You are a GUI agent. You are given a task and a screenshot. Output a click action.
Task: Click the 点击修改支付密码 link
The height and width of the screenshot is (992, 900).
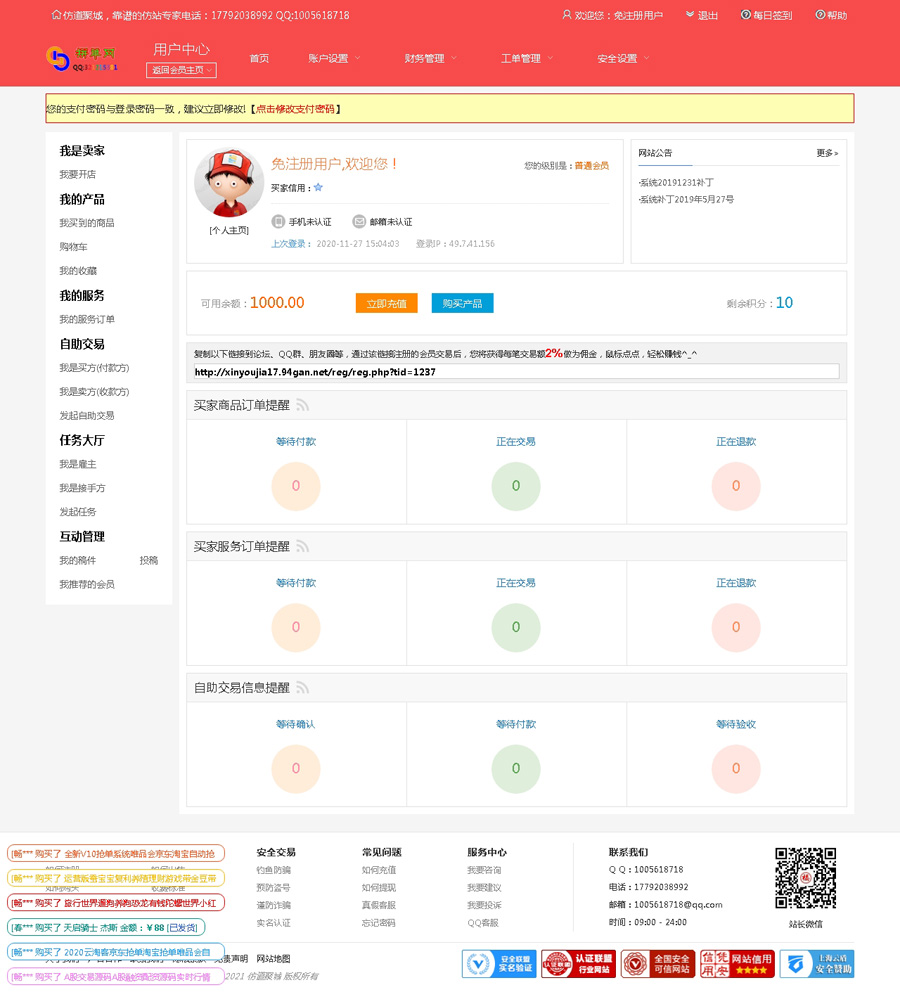click(x=295, y=108)
